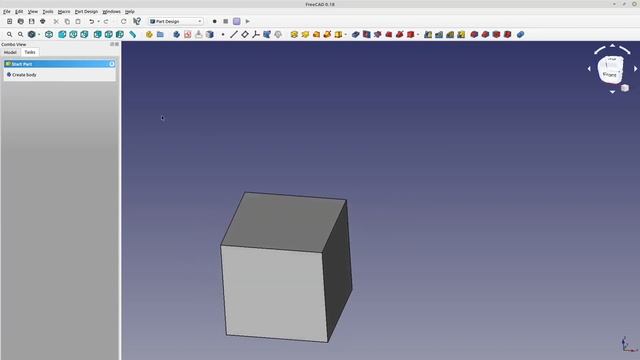
Task: Switch to the Tasks tab
Action: tap(30, 52)
